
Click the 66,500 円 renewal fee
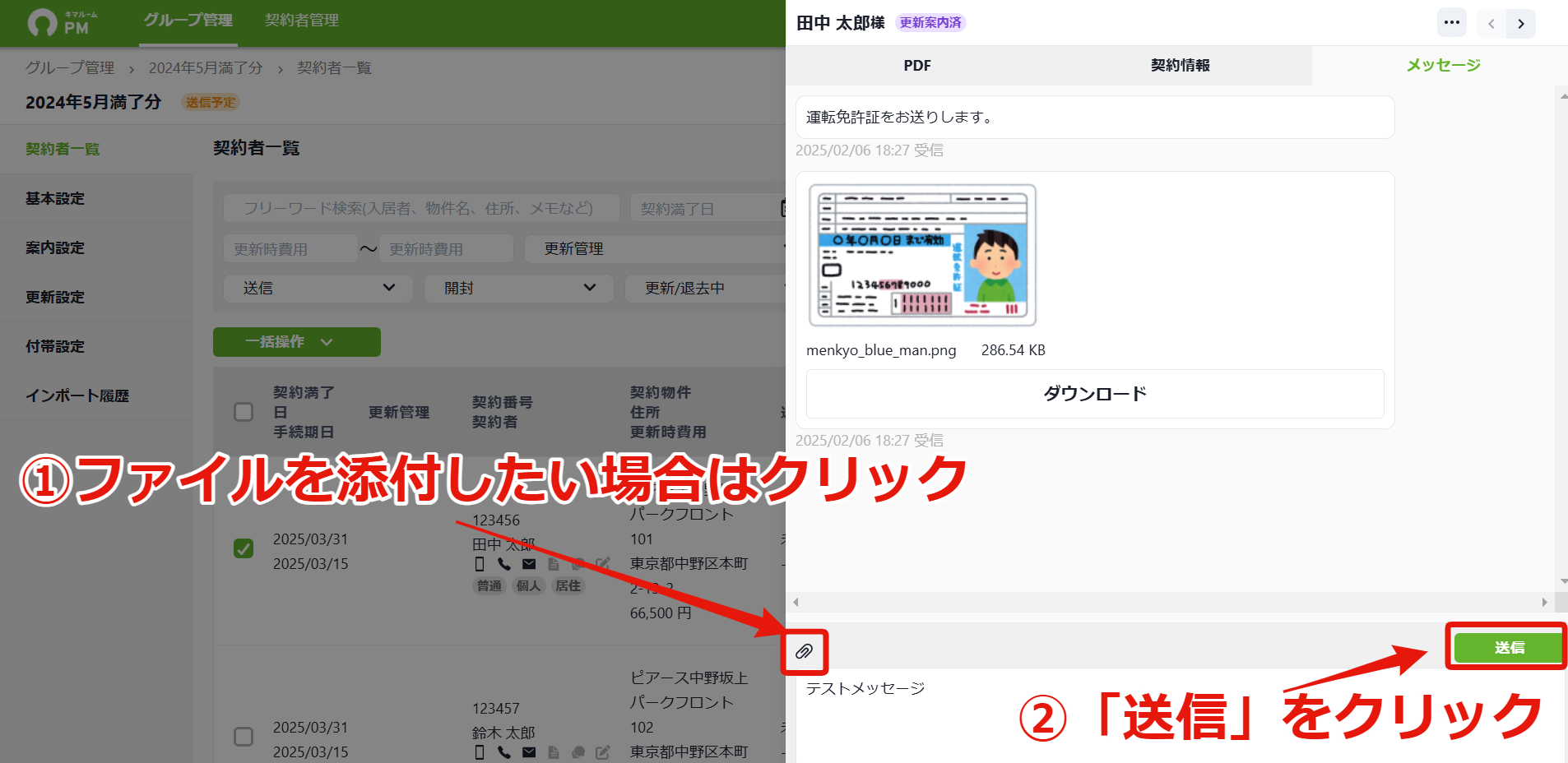point(661,613)
